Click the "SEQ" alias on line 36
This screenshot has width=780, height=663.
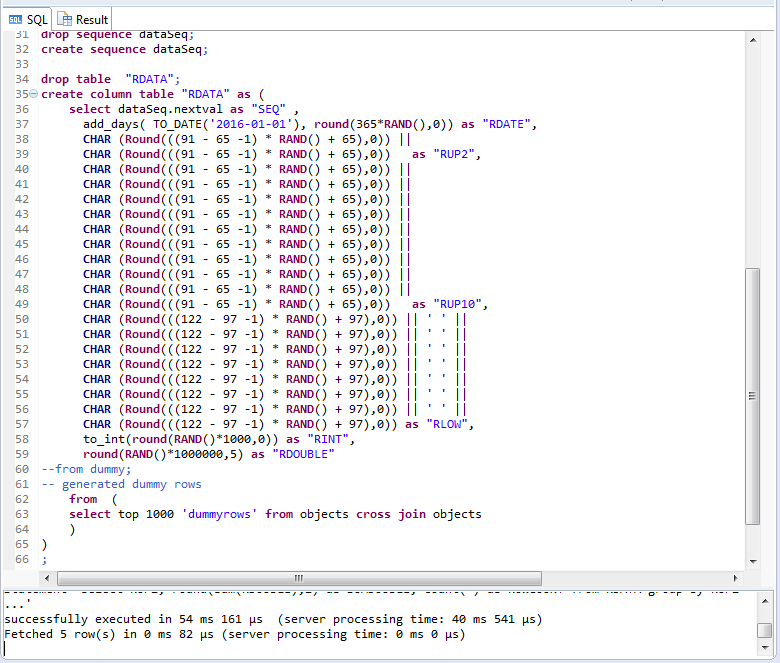(269, 109)
